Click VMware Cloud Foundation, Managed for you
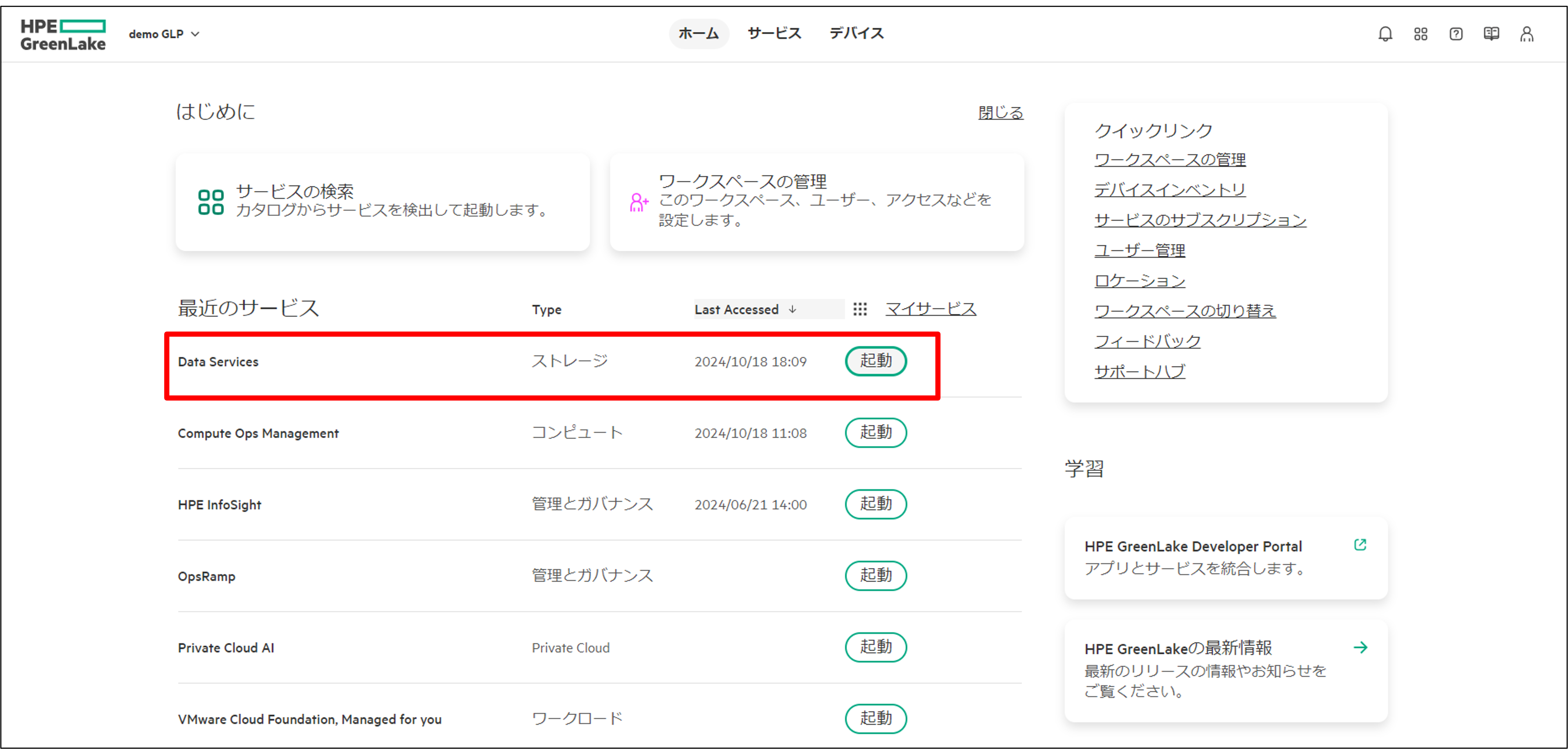The image size is (1568, 749). [x=309, y=719]
